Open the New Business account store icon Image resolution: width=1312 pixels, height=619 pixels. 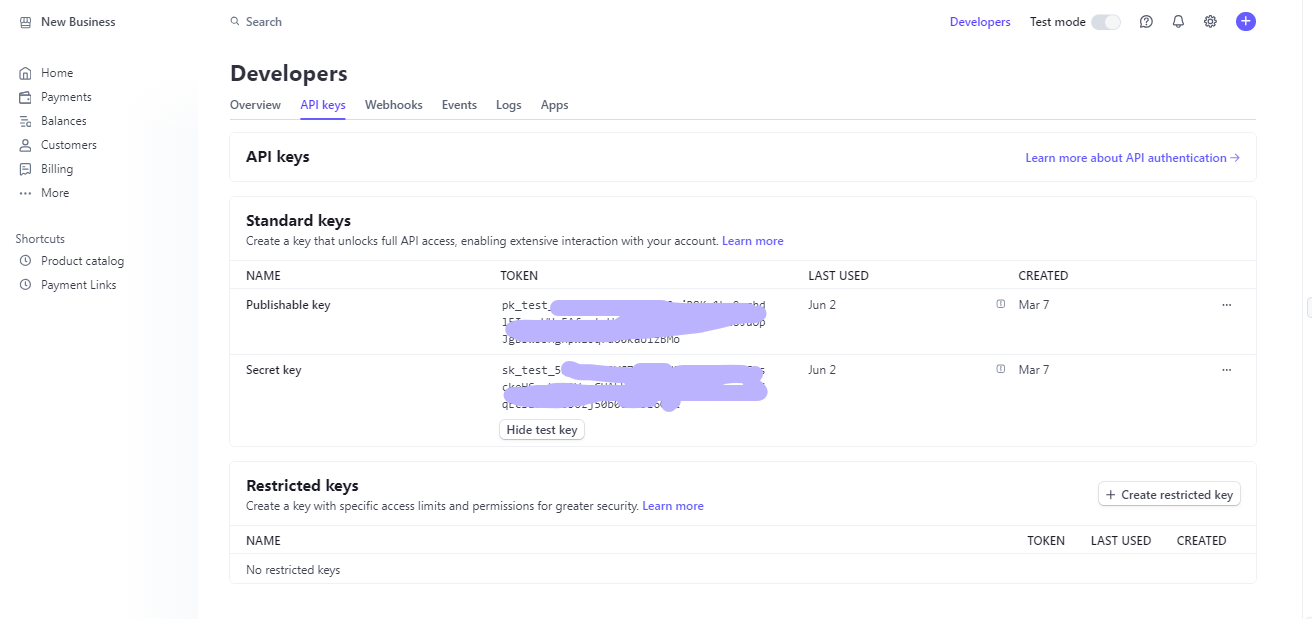point(25,22)
